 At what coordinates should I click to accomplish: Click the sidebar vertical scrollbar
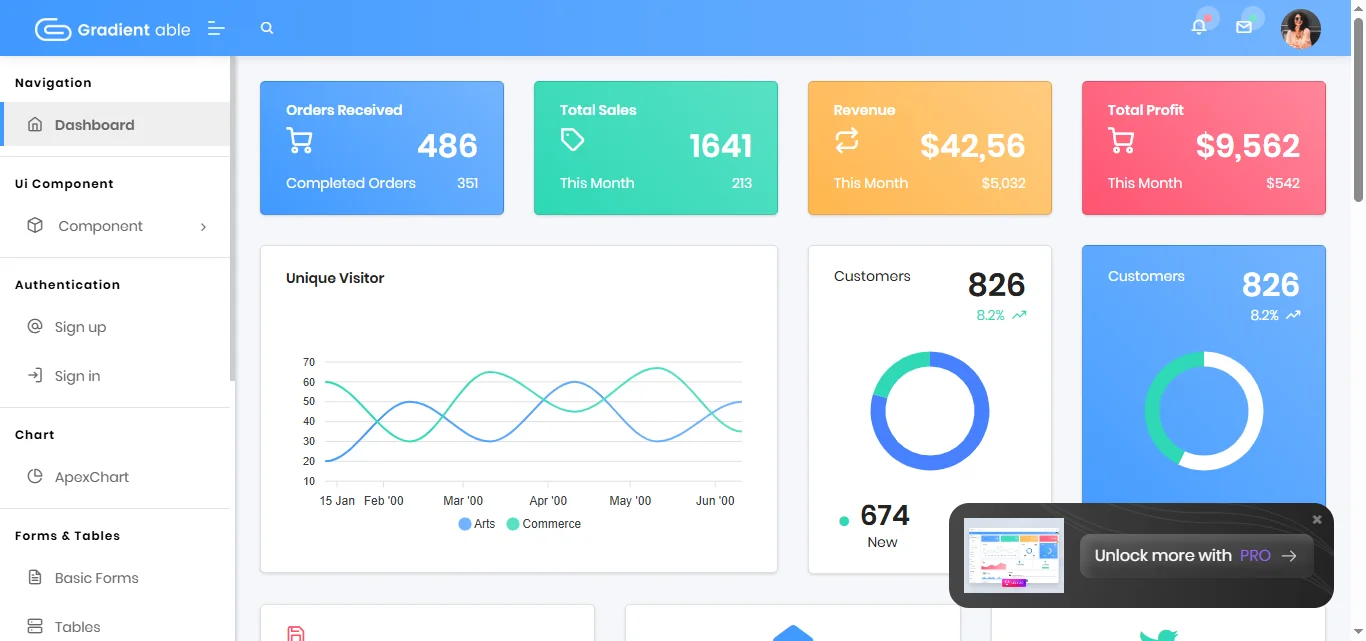233,218
